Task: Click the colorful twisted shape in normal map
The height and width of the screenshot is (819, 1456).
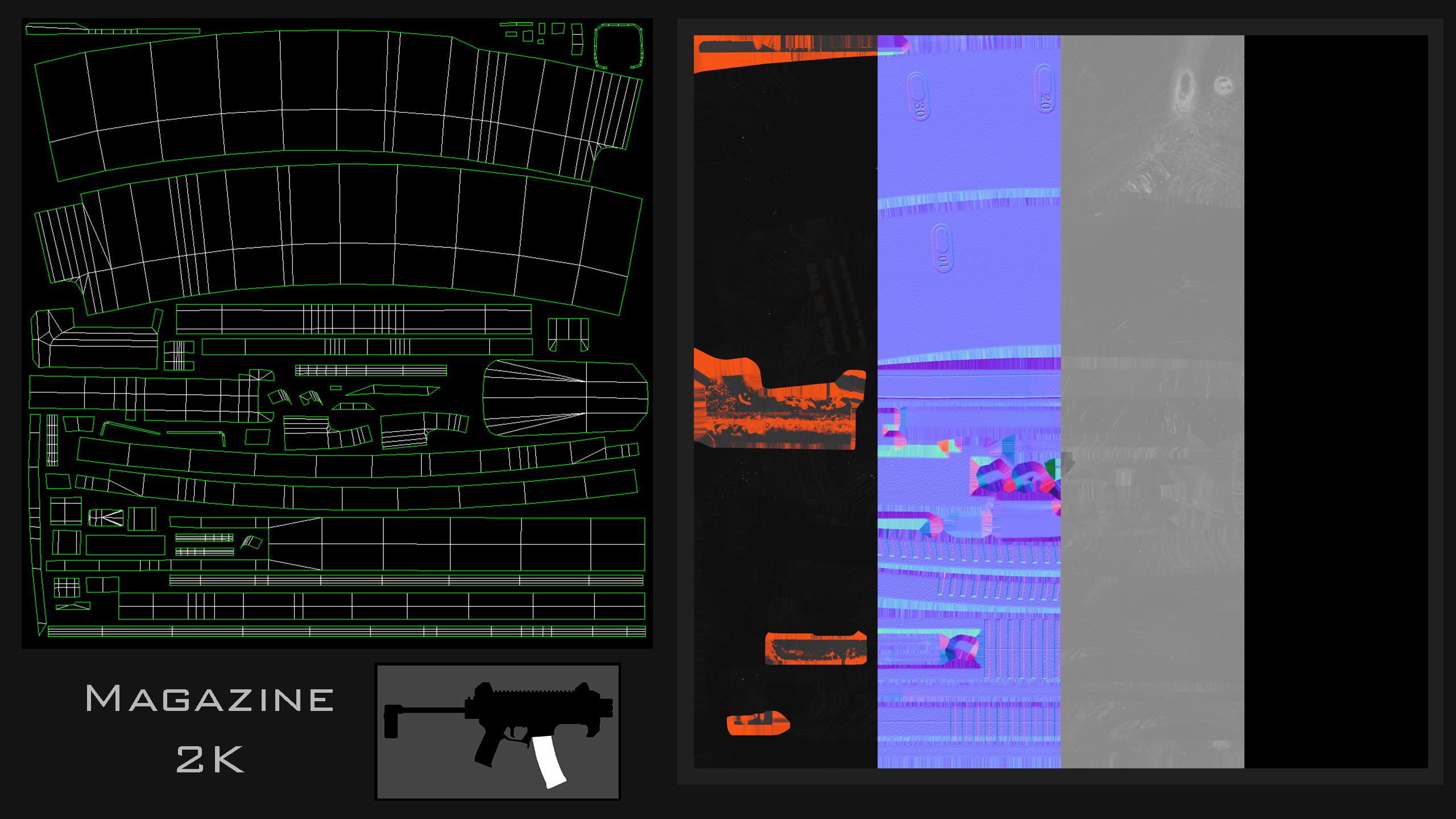Action: pyautogui.click(x=1015, y=475)
